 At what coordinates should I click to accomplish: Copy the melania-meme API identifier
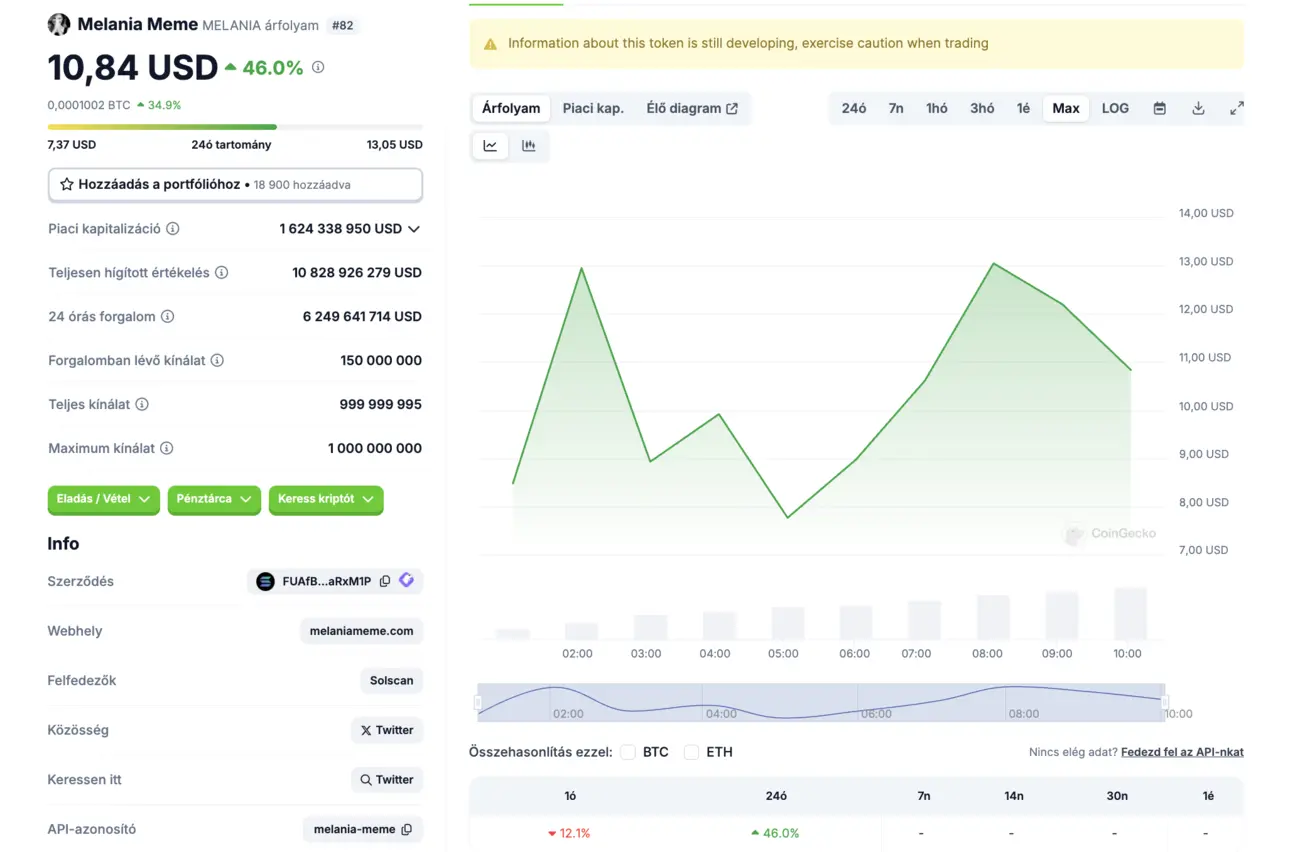click(x=407, y=830)
